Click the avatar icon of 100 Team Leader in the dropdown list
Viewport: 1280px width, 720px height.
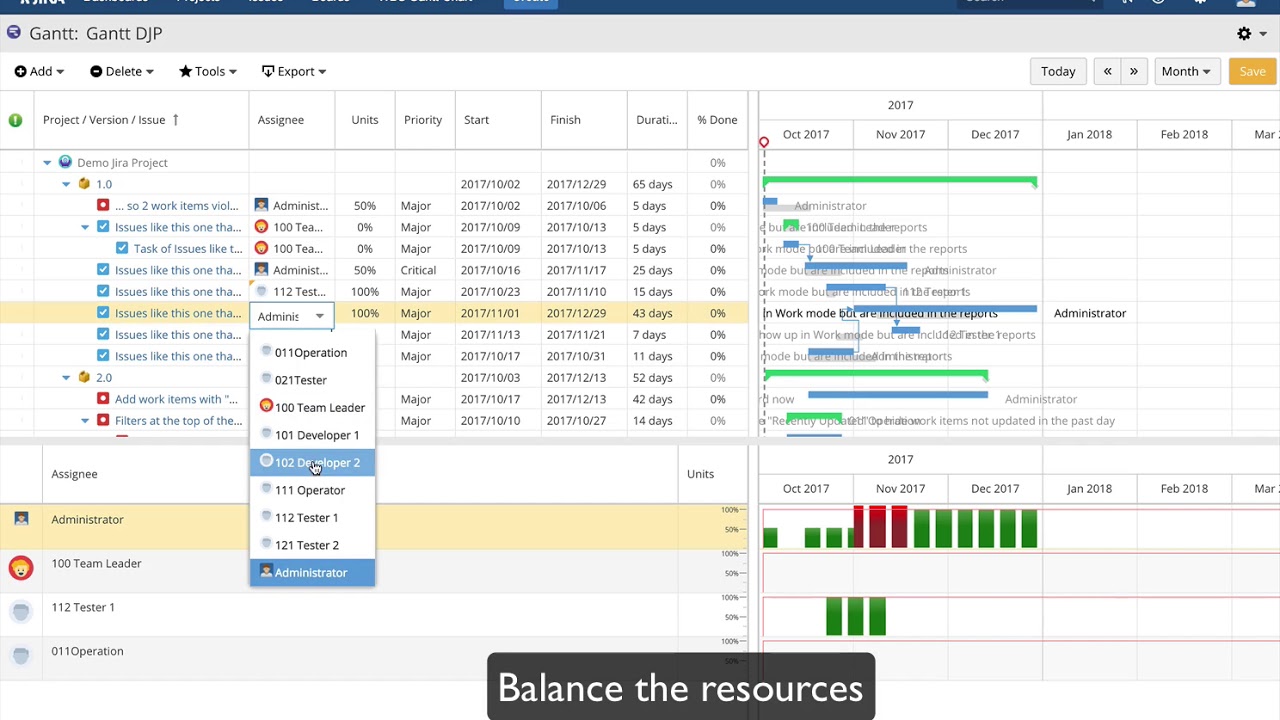pos(266,406)
